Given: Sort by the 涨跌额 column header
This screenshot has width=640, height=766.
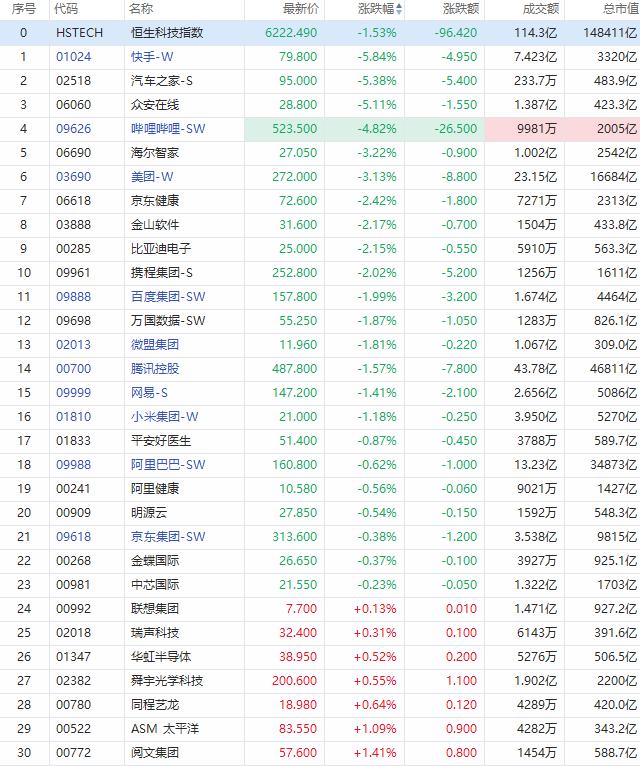Looking at the screenshot, I should [461, 9].
